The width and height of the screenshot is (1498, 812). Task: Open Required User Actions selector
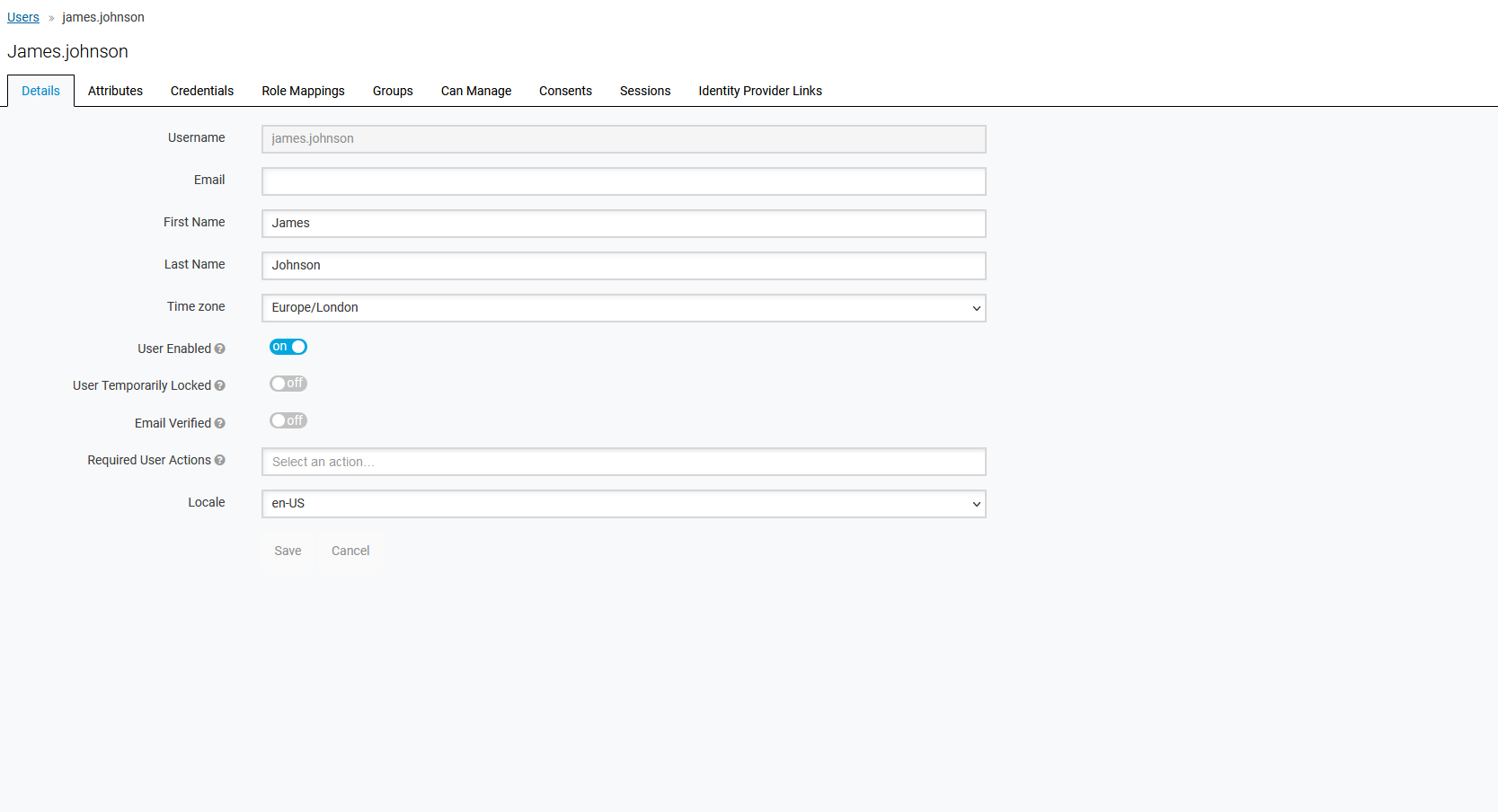click(624, 462)
